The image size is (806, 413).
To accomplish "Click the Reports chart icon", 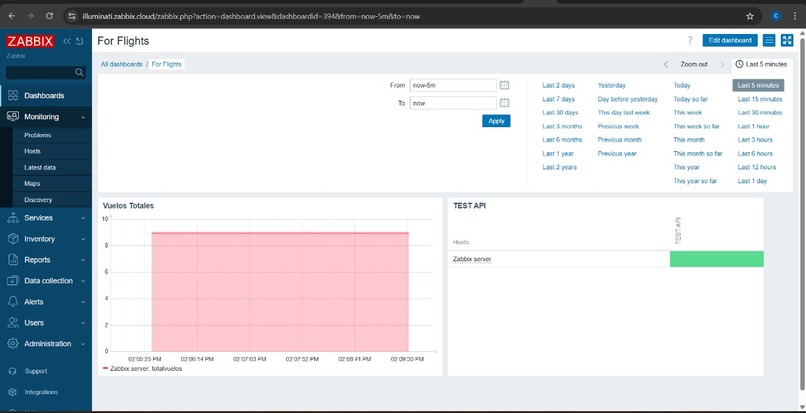I will [x=13, y=260].
